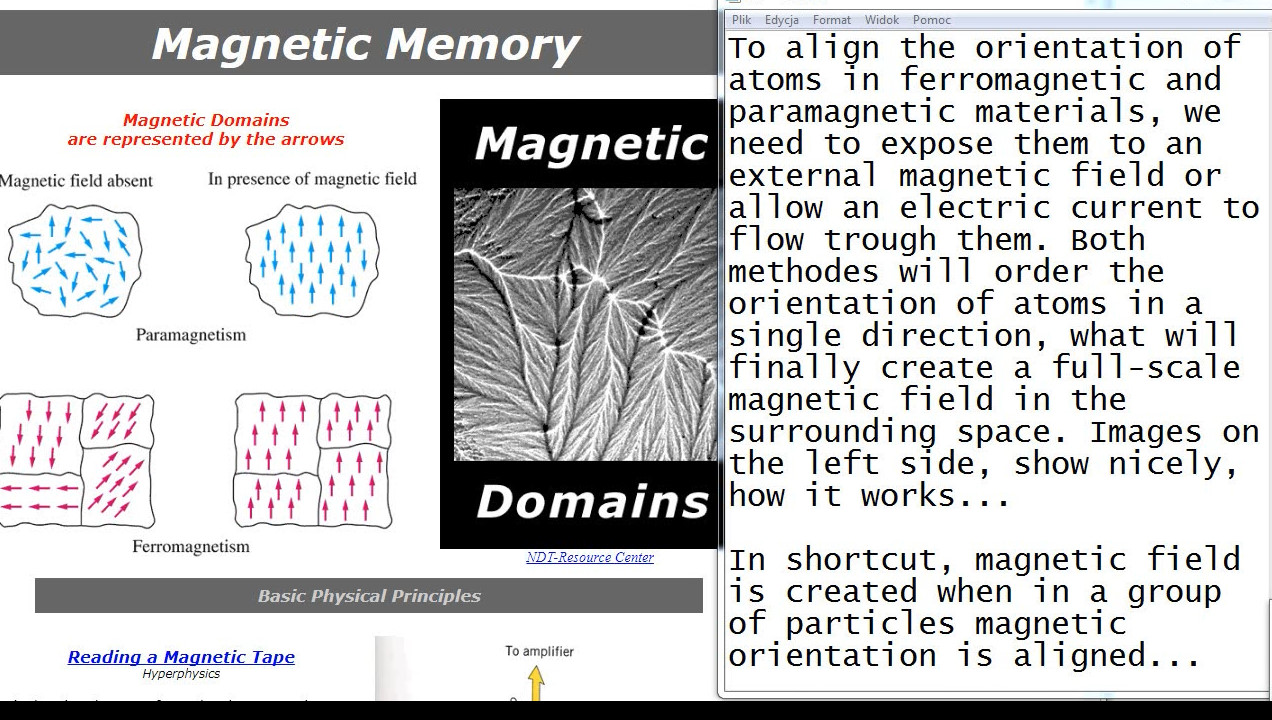Click the ferromagnetism diagram with unaligned red arrows

(78, 460)
